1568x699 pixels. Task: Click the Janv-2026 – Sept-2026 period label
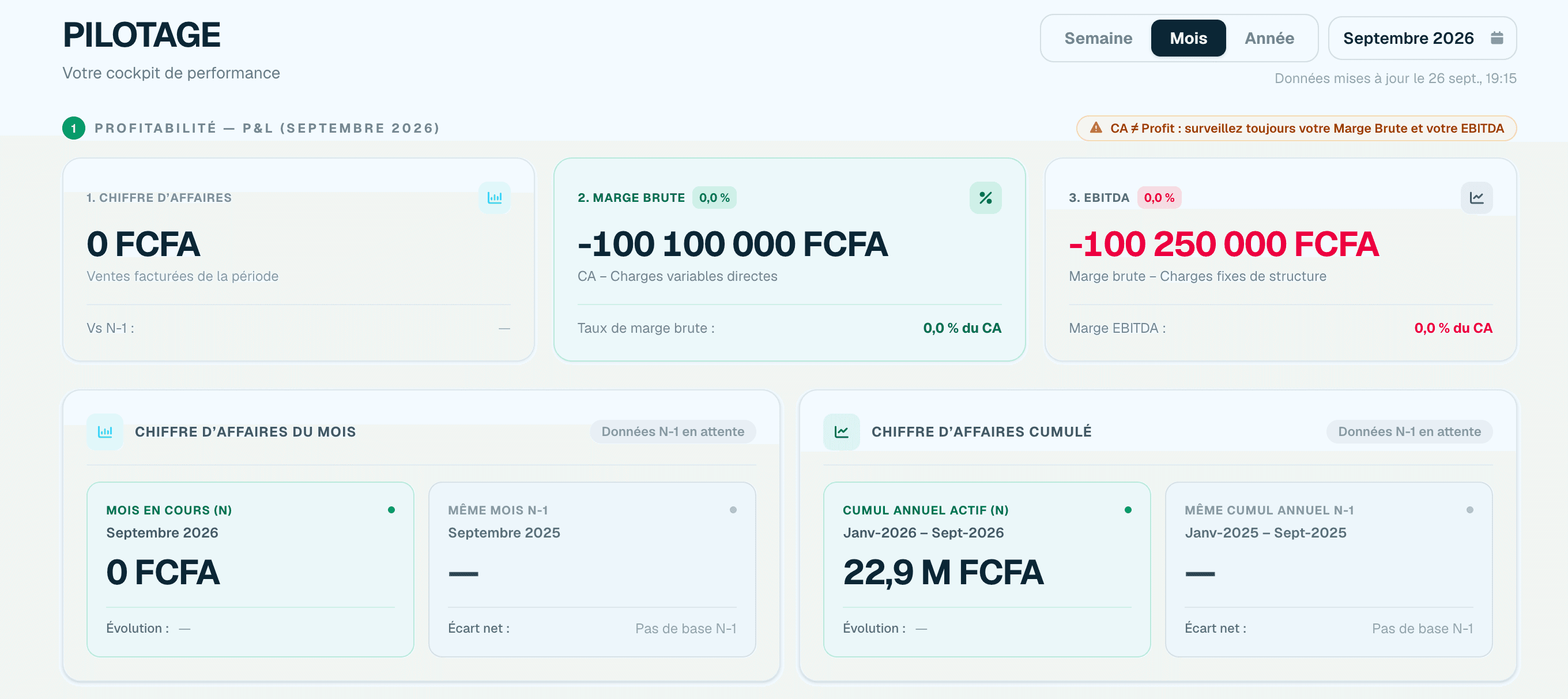923,533
